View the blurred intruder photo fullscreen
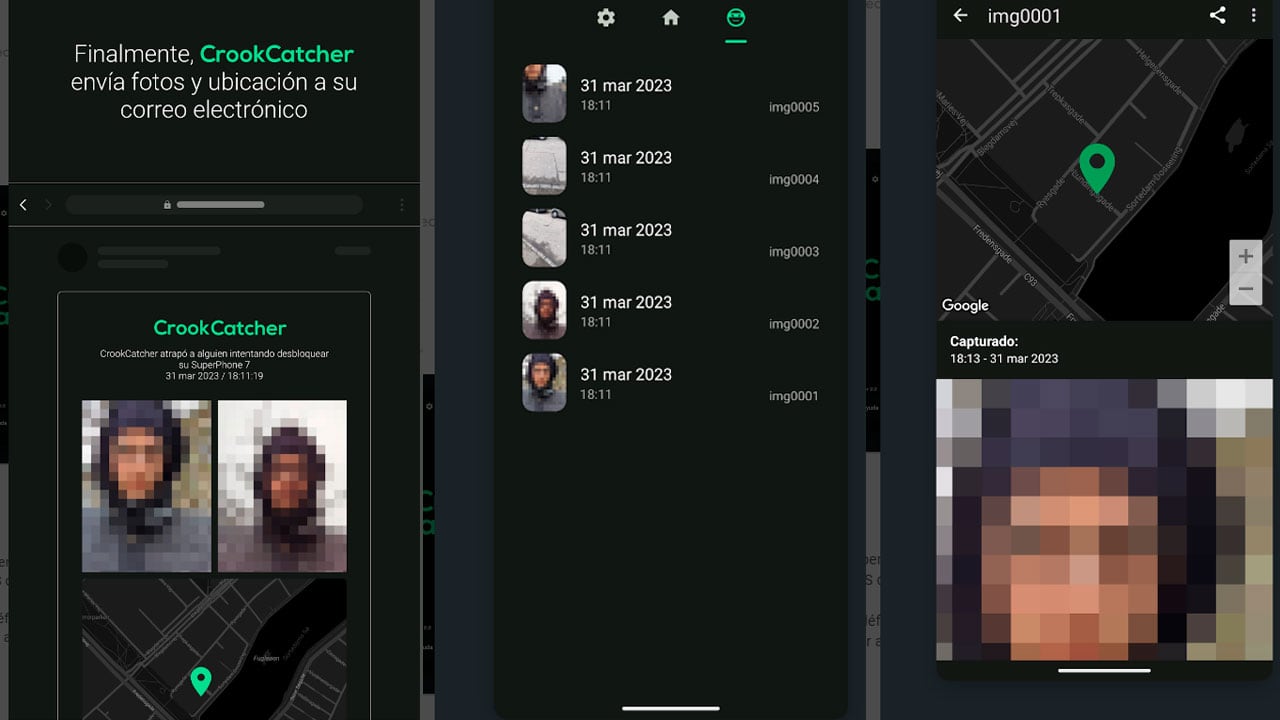Screen dimensions: 1280x720 [1104, 520]
